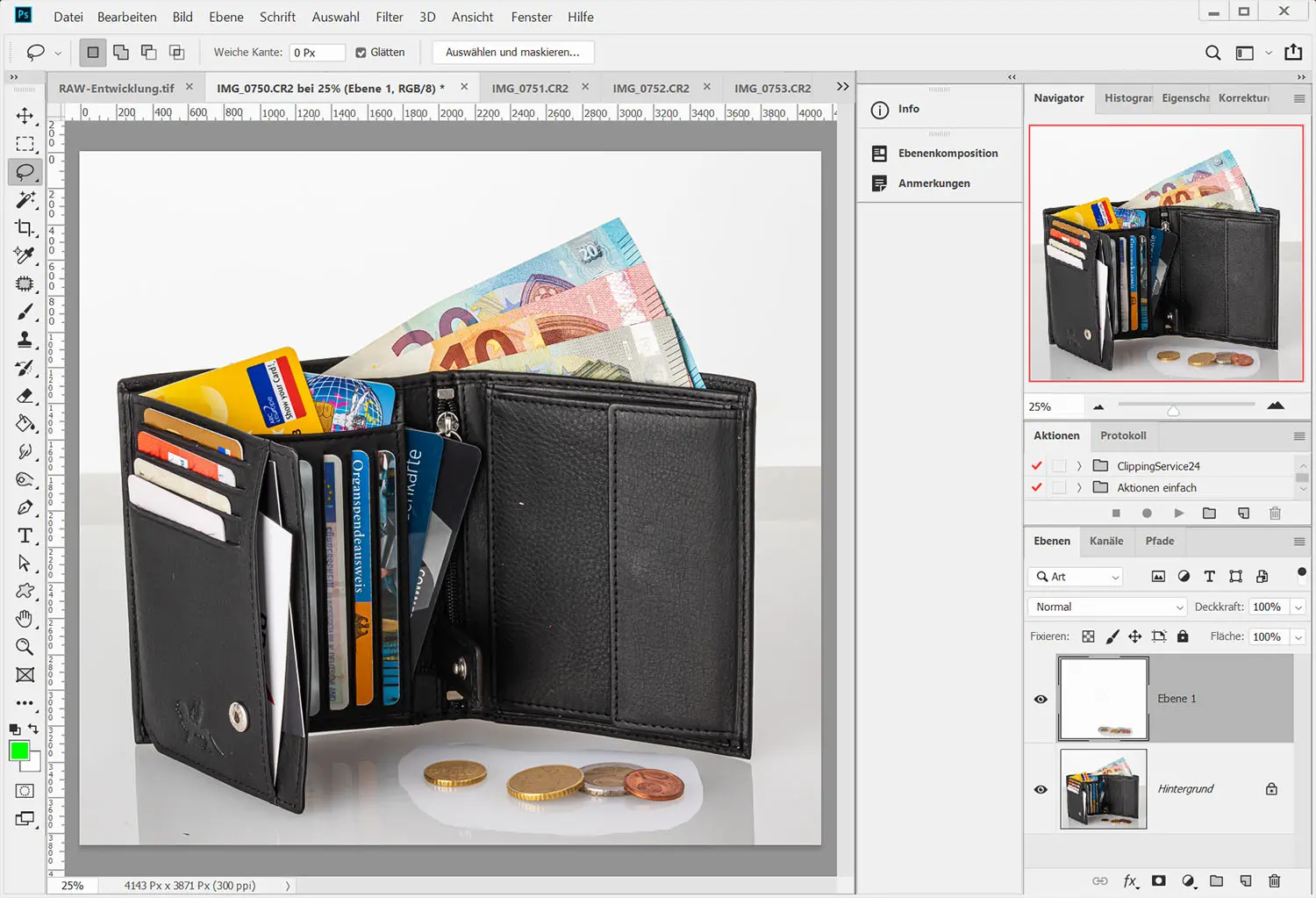Open the Deckkraft opacity dropdown arrow
Screen dimensions: 1316x898
(1298, 607)
